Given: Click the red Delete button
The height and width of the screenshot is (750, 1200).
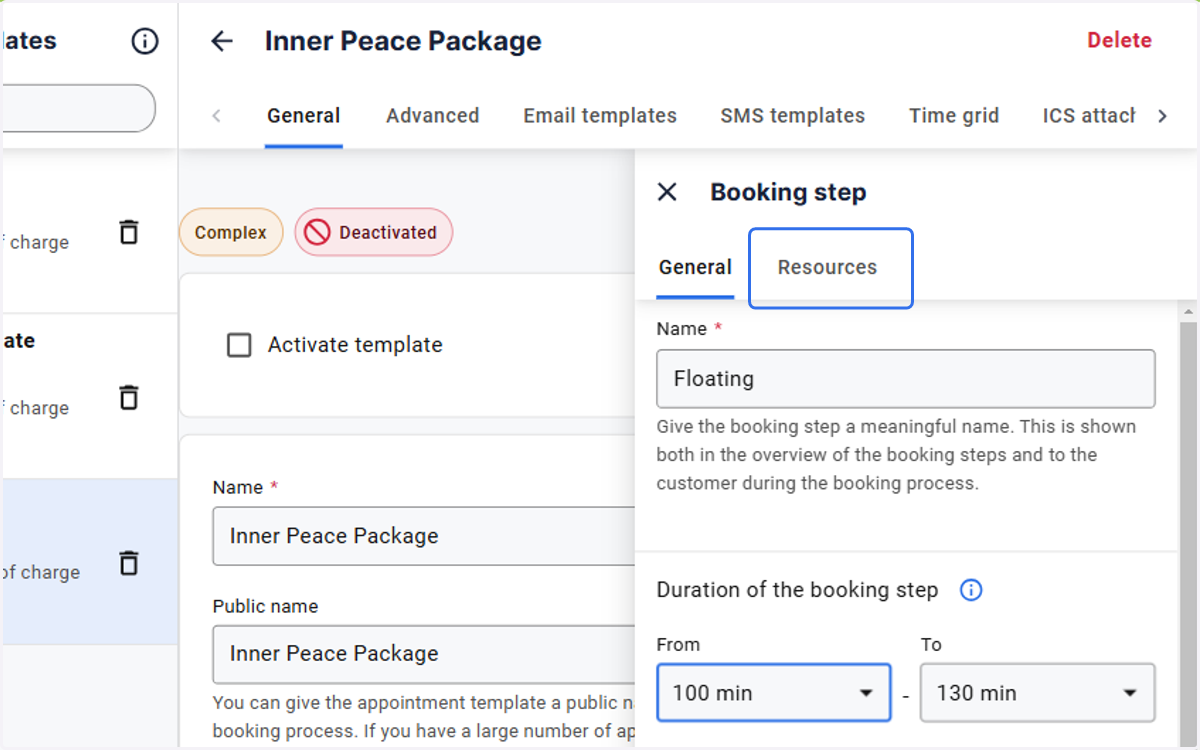Looking at the screenshot, I should tap(1120, 40).
